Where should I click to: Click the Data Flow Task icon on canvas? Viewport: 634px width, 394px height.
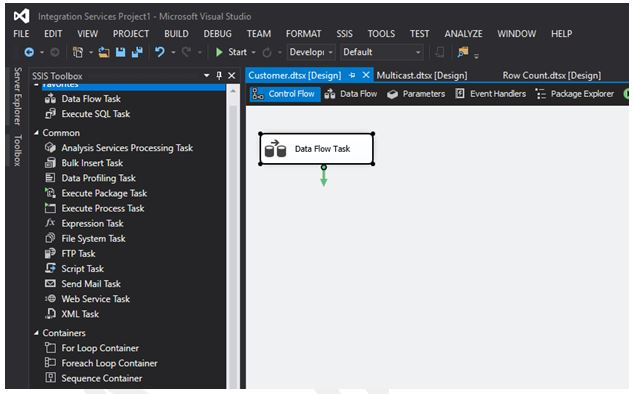click(275, 148)
